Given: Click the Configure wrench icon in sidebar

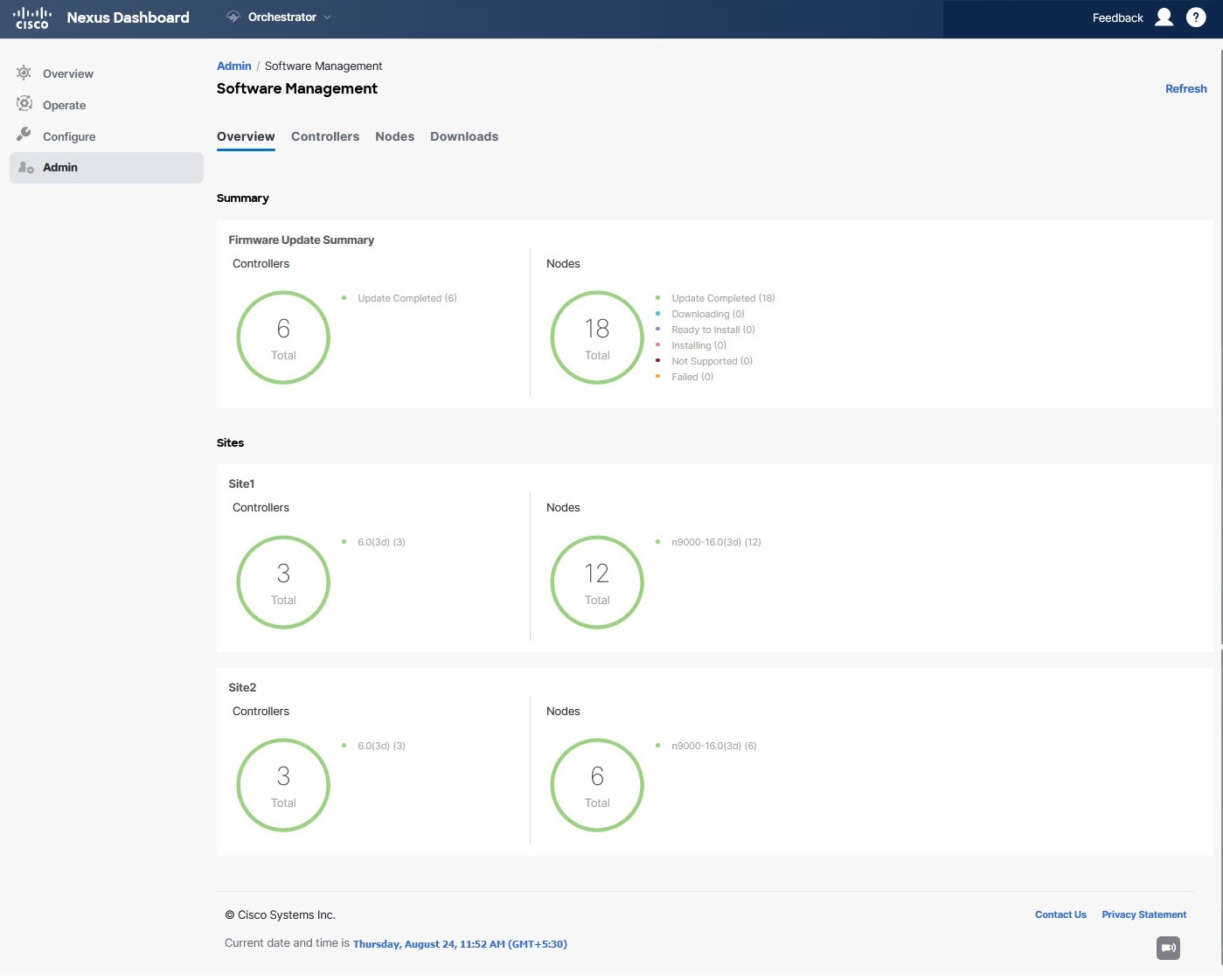Looking at the screenshot, I should point(24,135).
